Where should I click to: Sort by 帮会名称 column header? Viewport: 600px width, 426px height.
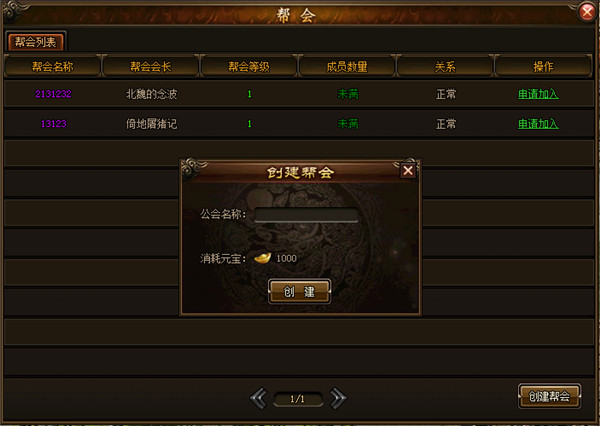[x=52, y=67]
